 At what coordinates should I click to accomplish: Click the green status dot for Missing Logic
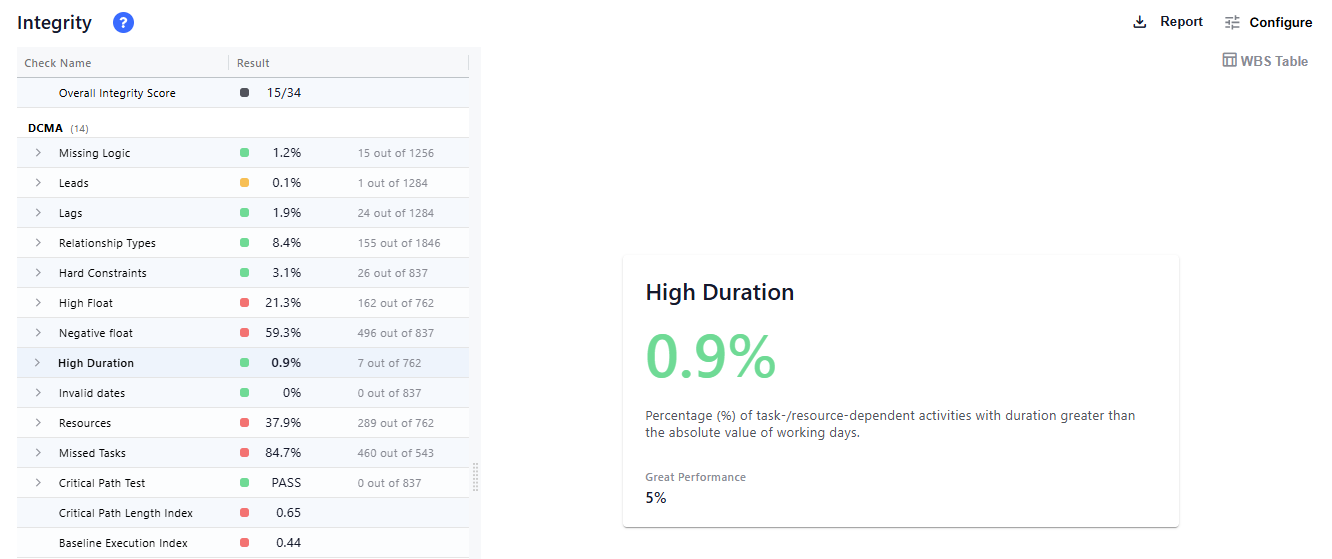tap(244, 153)
